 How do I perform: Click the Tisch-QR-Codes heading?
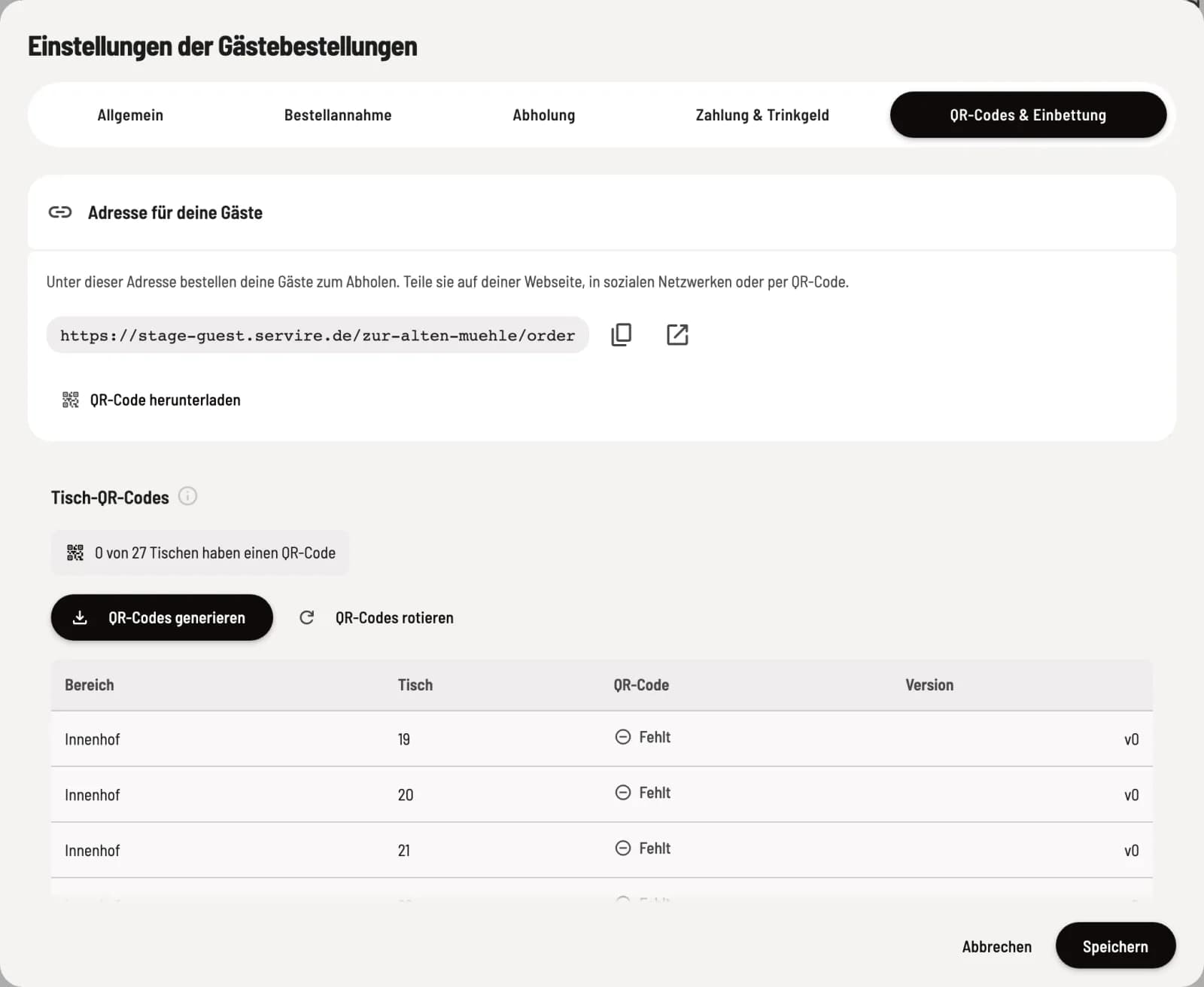click(110, 498)
